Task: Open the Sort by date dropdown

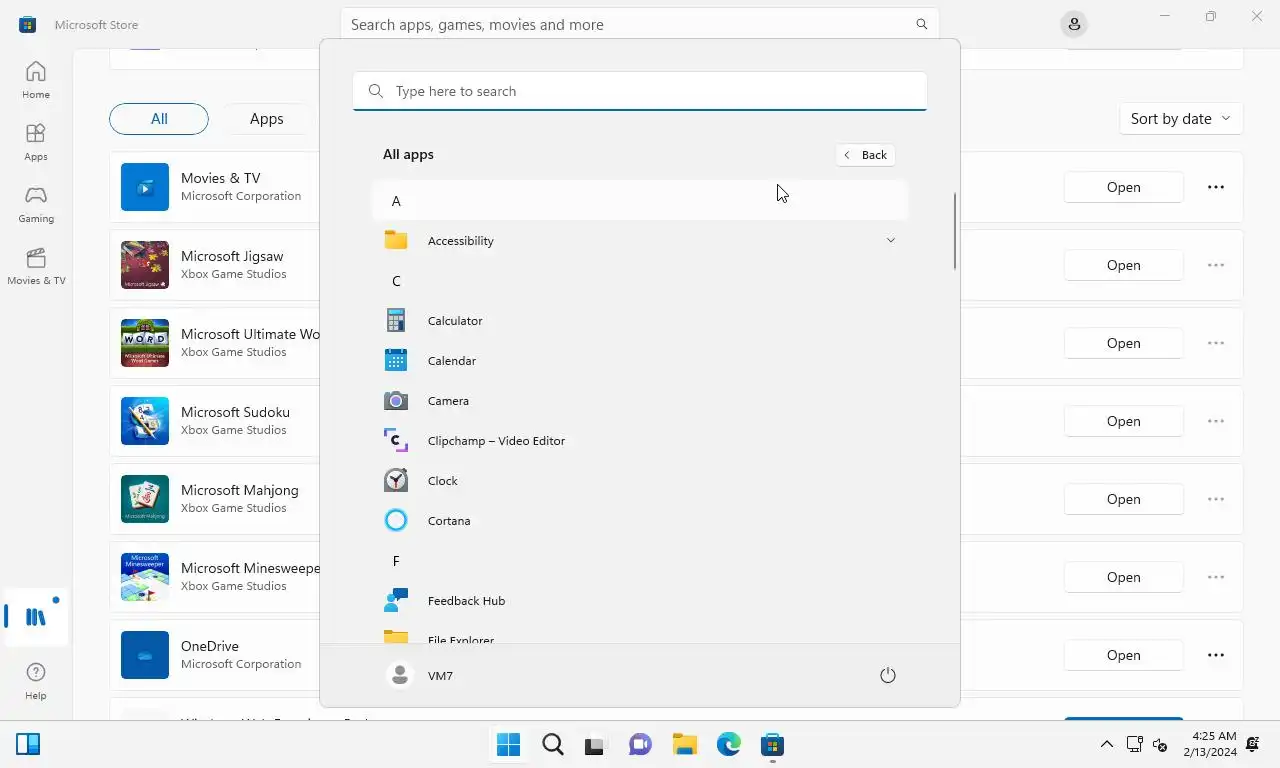Action: pos(1181,118)
